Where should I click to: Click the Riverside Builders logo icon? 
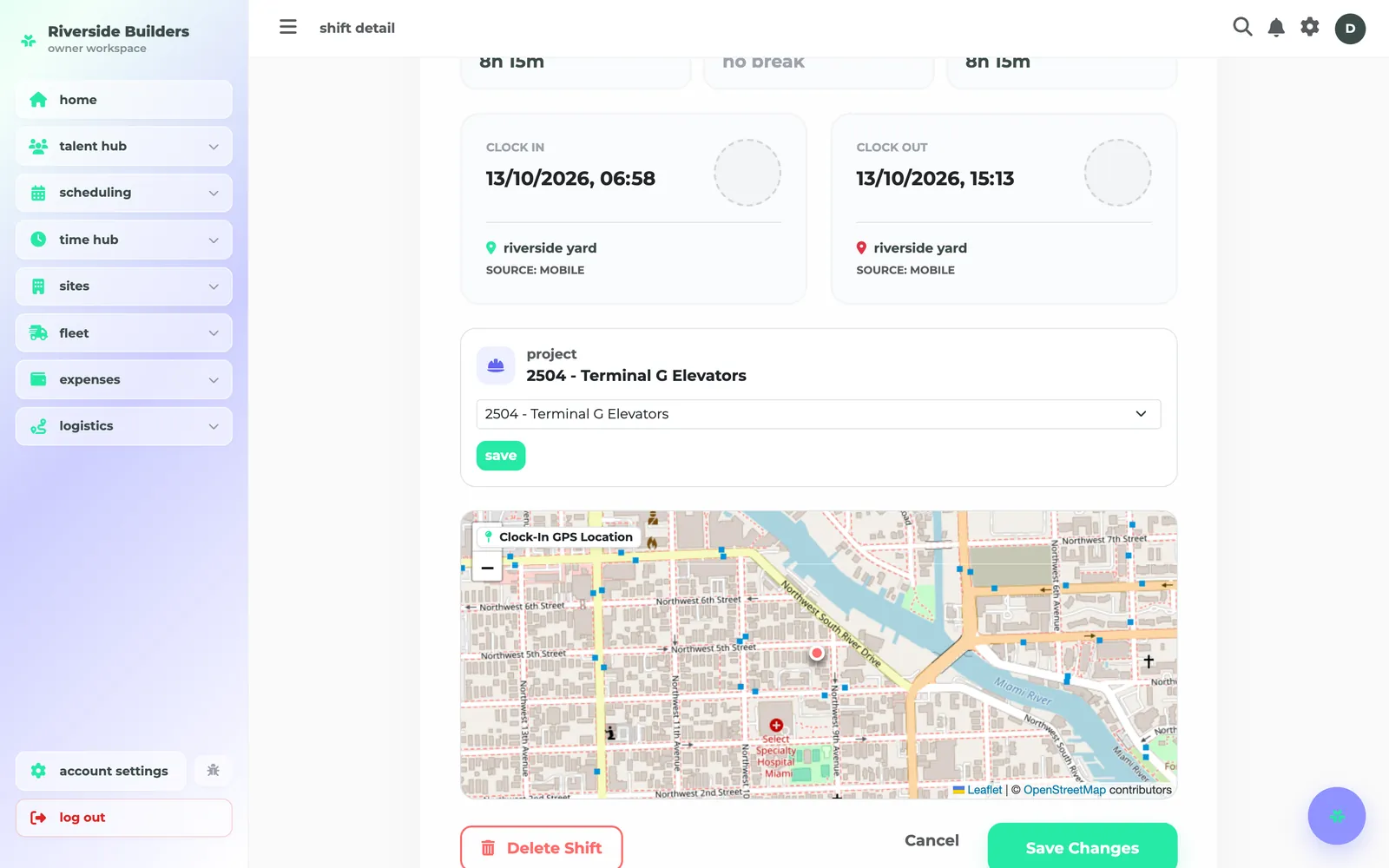pos(29,40)
